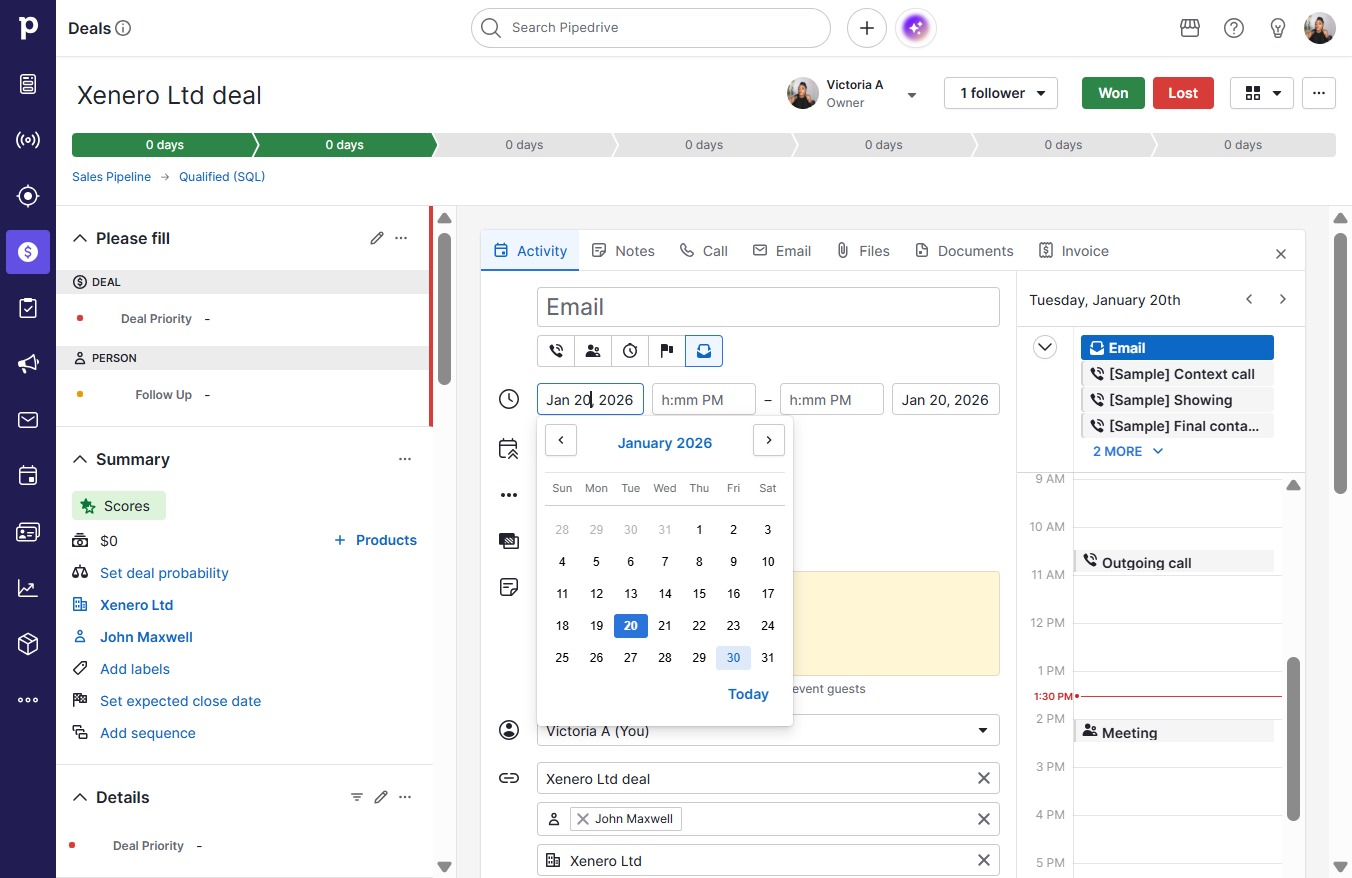This screenshot has height=878, width=1352.
Task: Switch to the Documents tab
Action: point(964,251)
